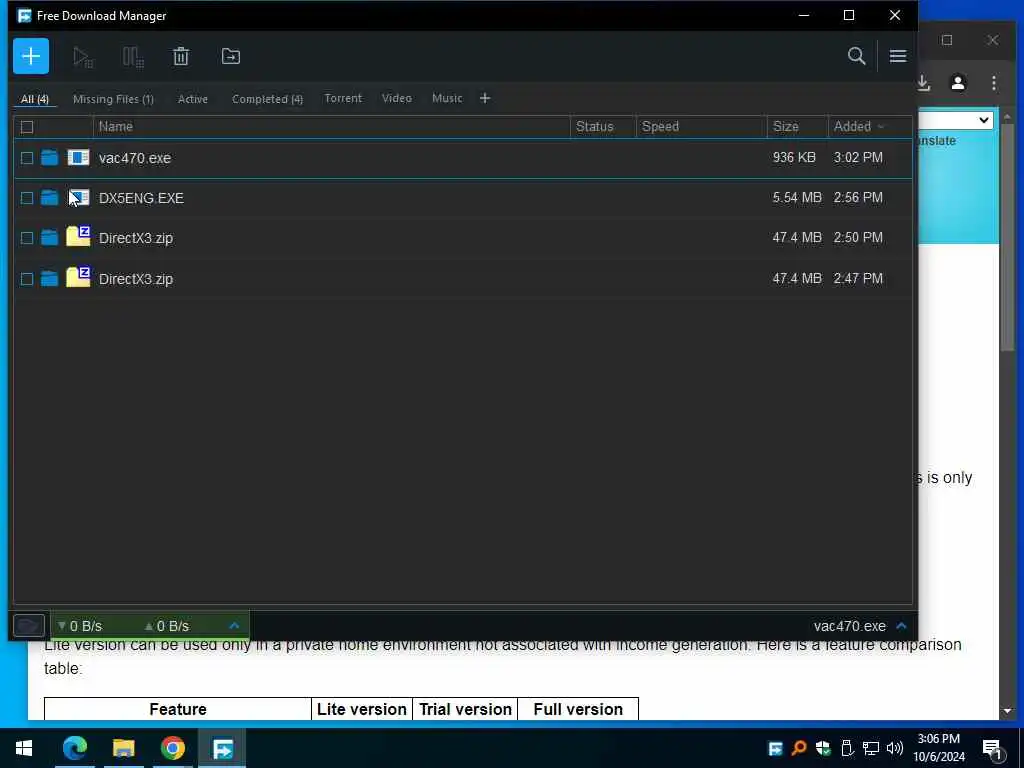Check DirectX3.zip 2:47 PM row checkbox
The width and height of the screenshot is (1024, 768).
point(27,279)
